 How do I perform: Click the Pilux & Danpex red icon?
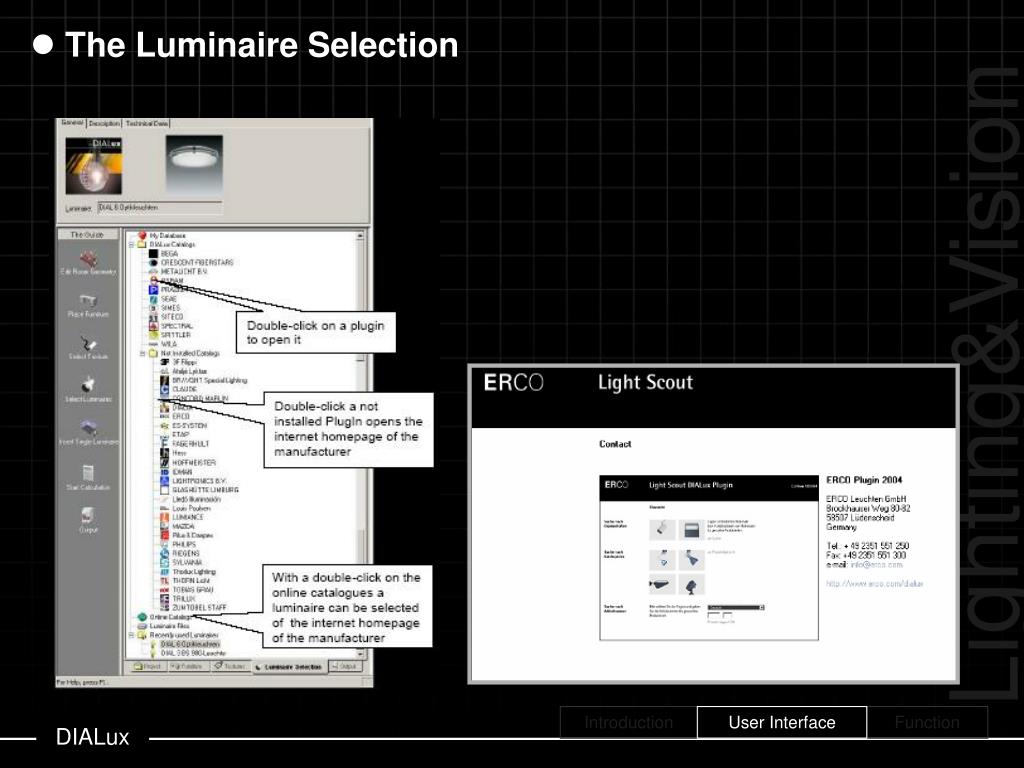(165, 535)
